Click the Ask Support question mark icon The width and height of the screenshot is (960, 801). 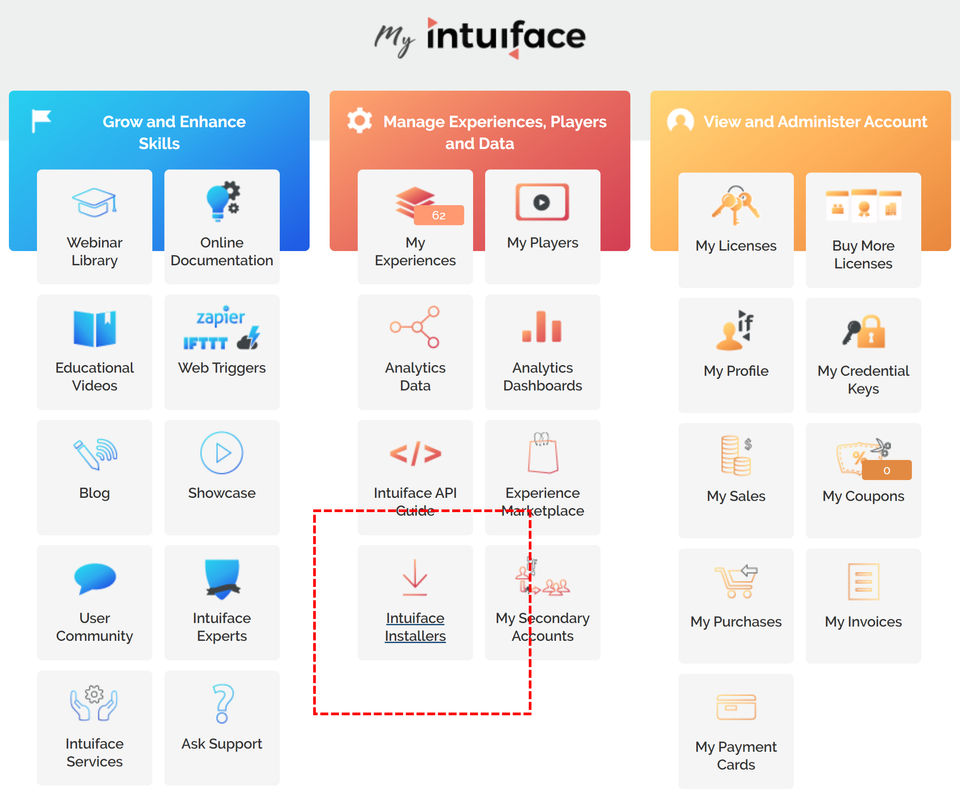tap(223, 704)
